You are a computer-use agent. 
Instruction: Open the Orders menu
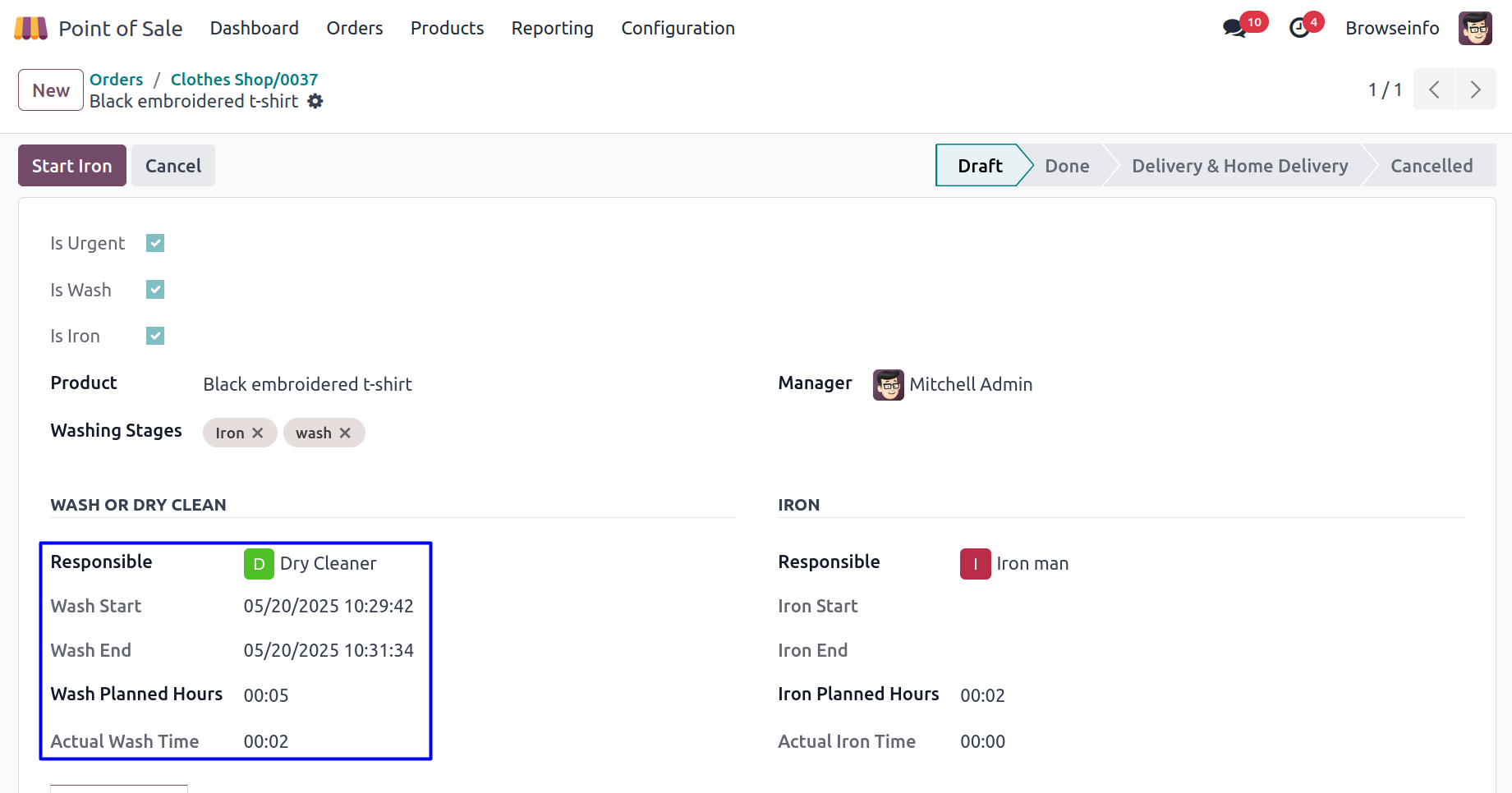coord(354,29)
